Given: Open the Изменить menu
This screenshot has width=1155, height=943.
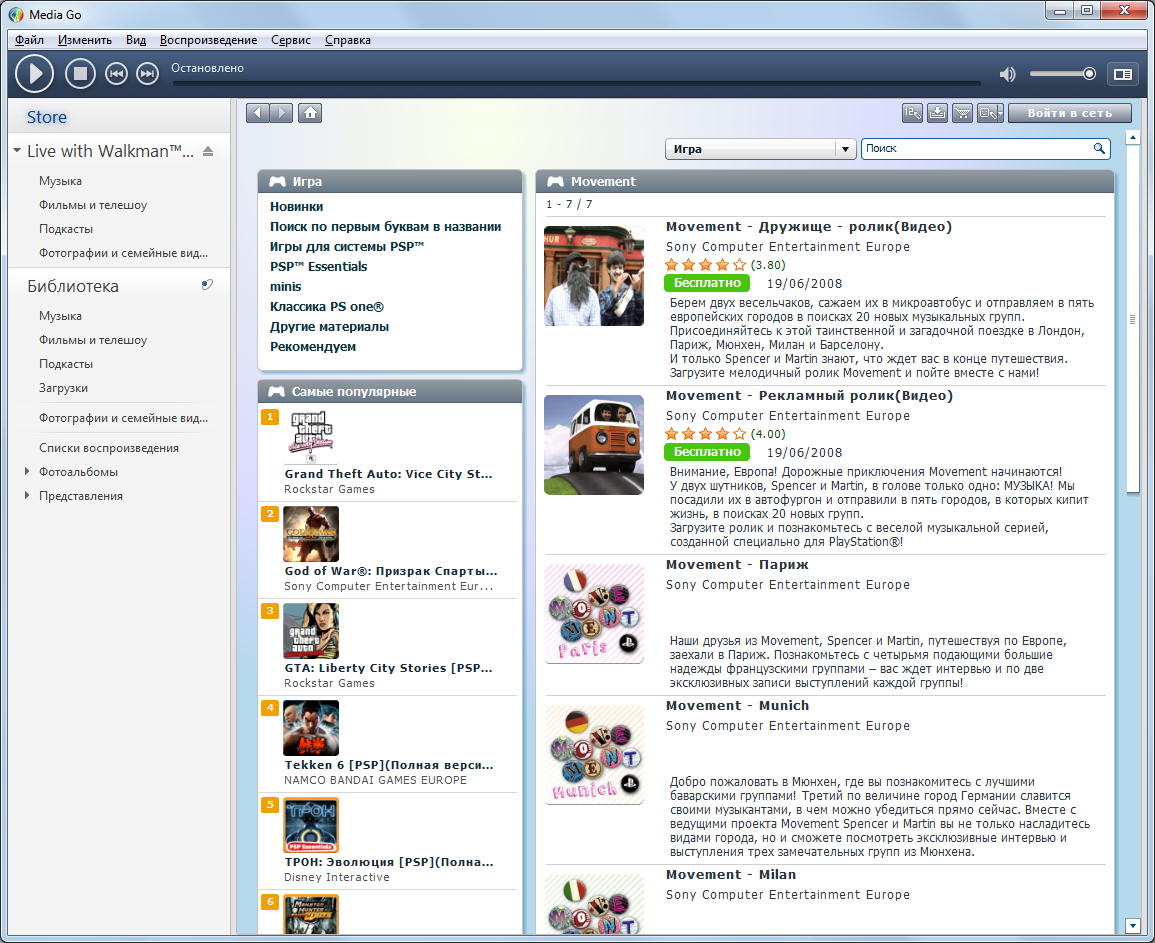Looking at the screenshot, I should [85, 40].
